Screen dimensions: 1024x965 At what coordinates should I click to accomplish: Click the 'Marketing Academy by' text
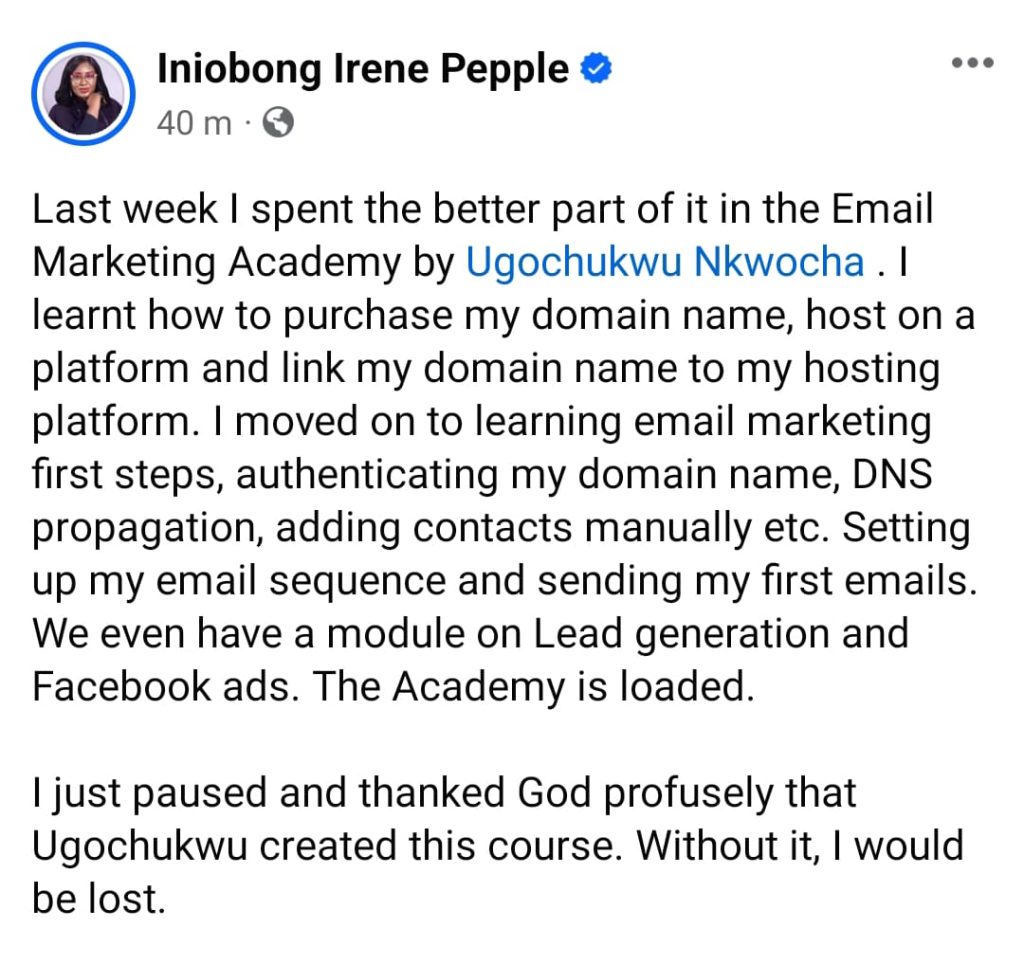pyautogui.click(x=244, y=263)
